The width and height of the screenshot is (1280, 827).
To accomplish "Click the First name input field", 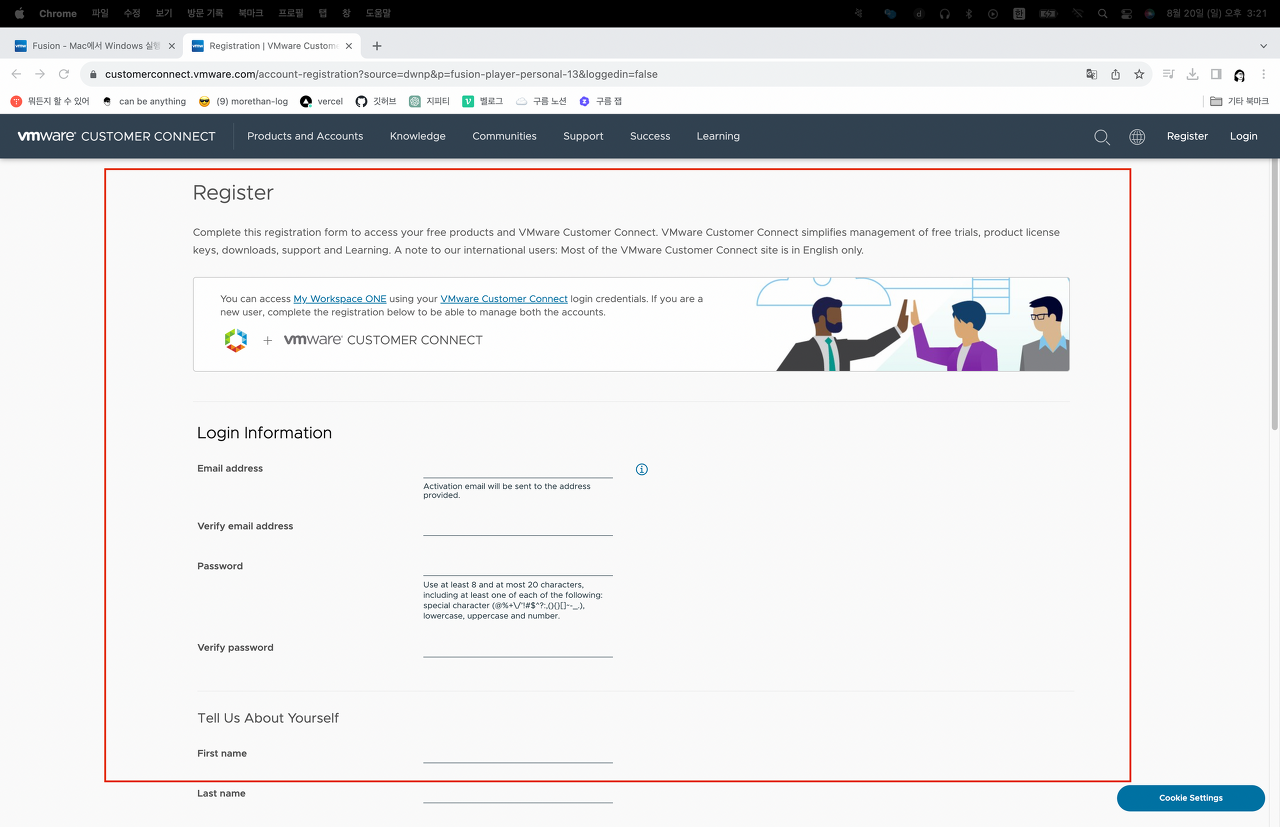I will pos(518,753).
